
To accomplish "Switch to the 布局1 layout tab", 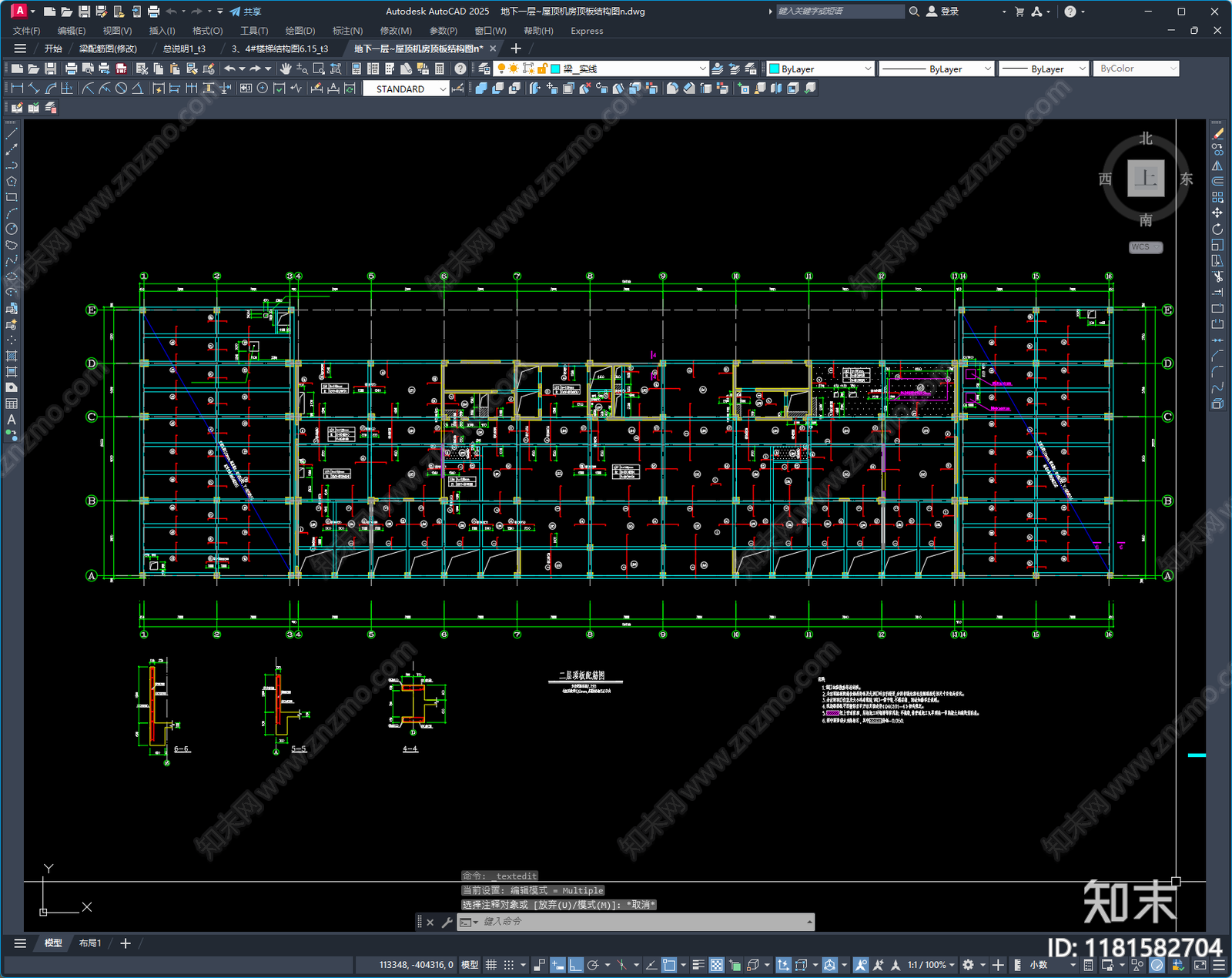I will click(90, 943).
